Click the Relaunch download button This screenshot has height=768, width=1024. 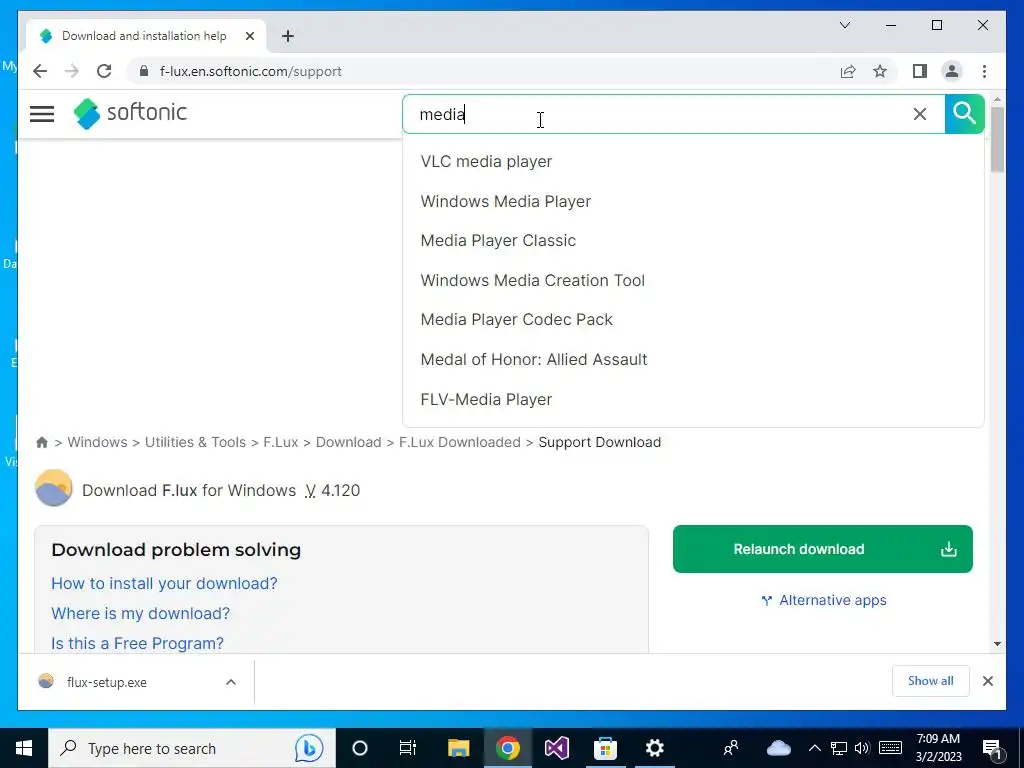pos(822,549)
